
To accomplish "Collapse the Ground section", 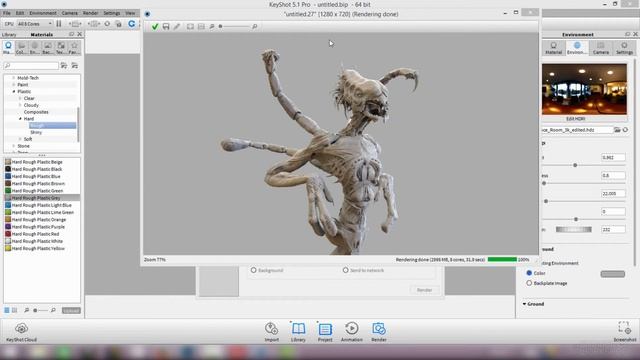I will 524,304.
